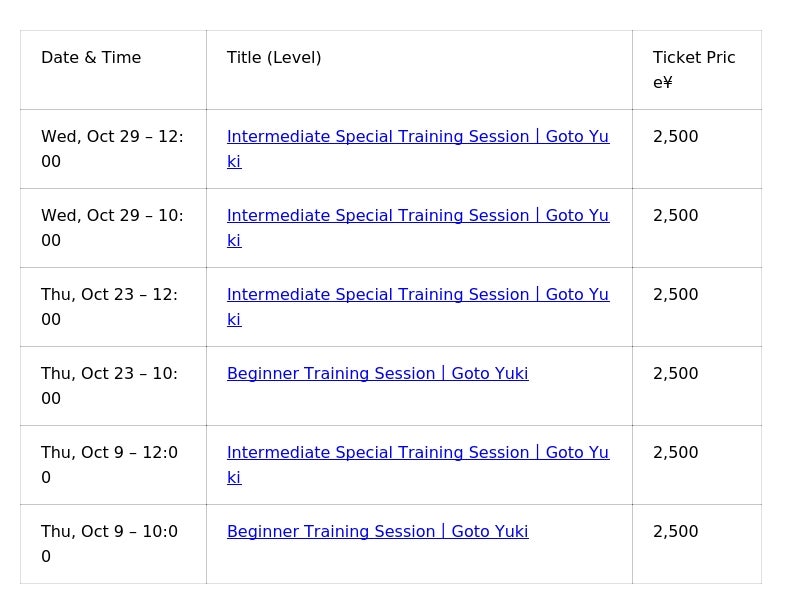The height and width of the screenshot is (614, 800).
Task: Click the Date & Time column header
Action: click(91, 58)
